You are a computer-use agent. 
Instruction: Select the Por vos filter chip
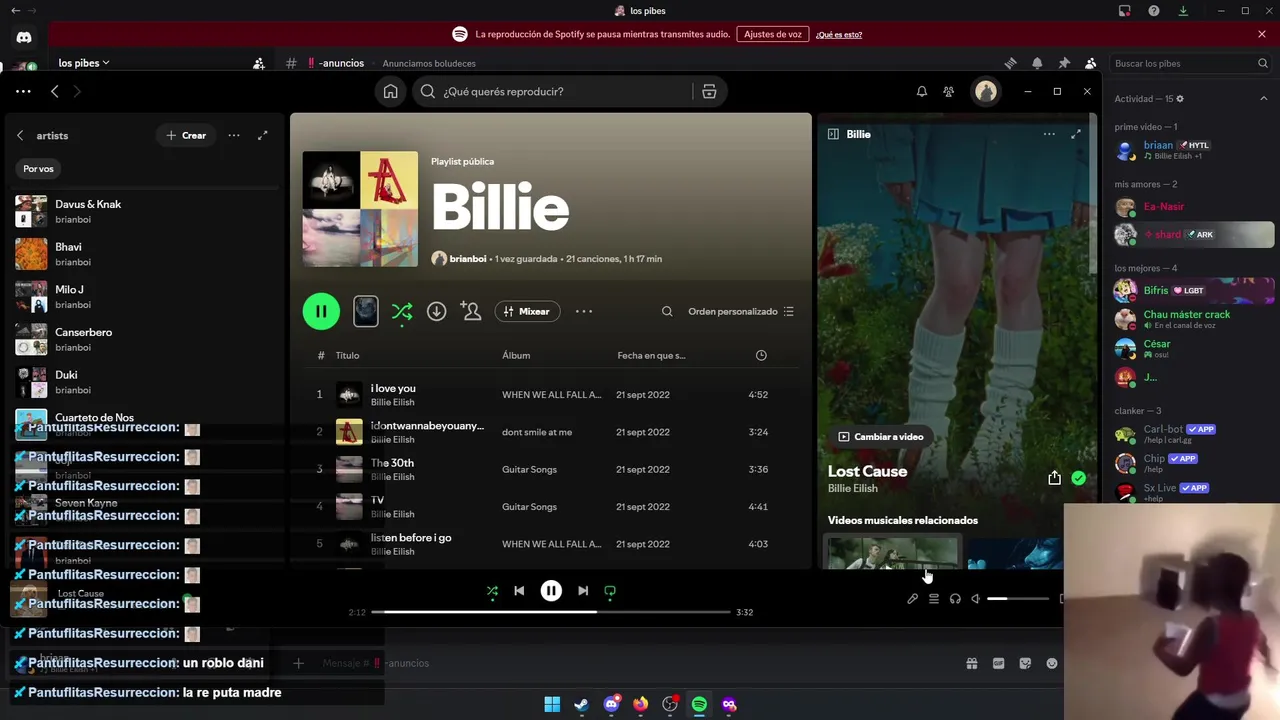[x=38, y=169]
